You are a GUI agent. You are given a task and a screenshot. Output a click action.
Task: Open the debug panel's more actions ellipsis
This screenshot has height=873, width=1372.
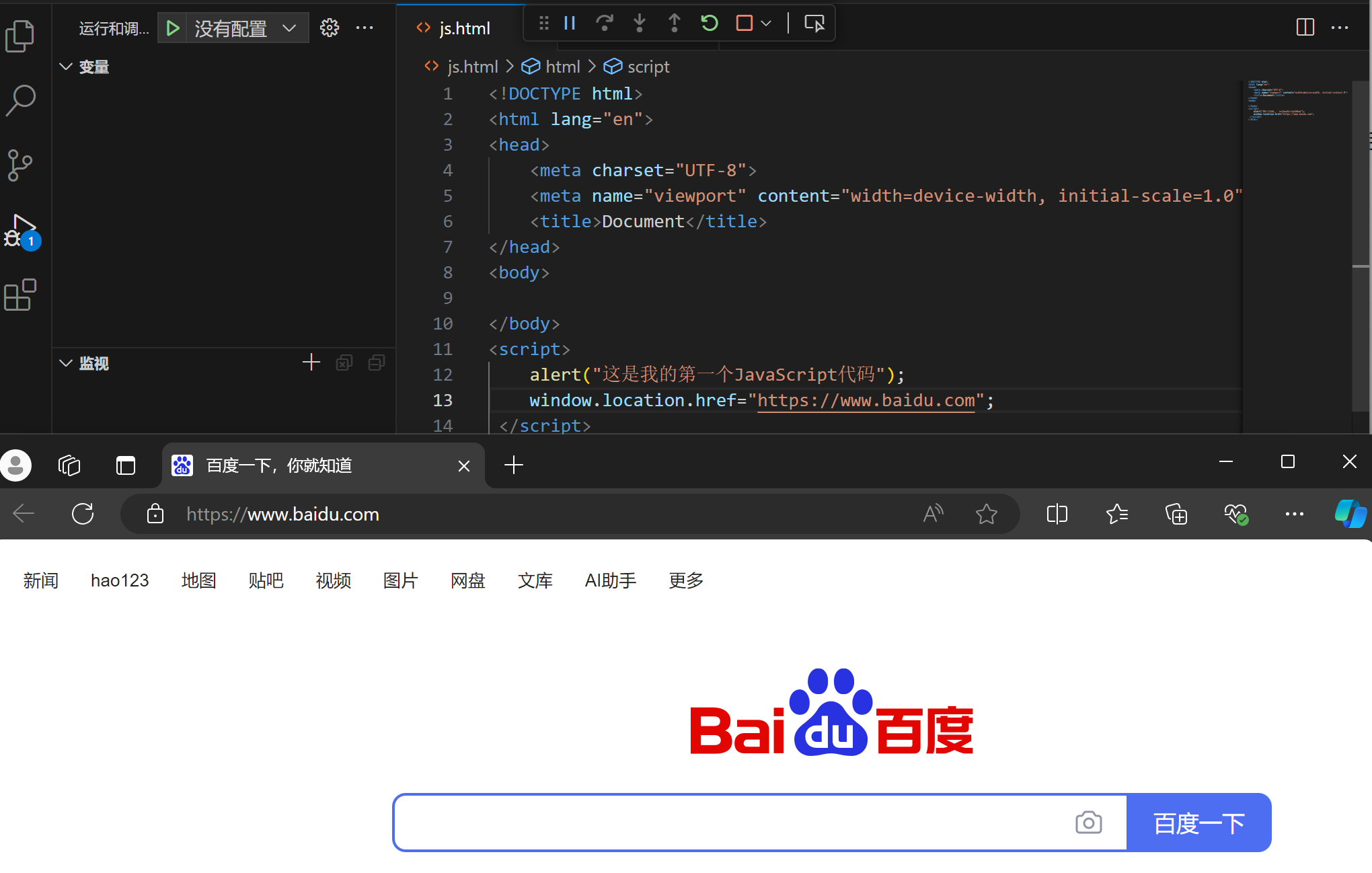click(365, 28)
